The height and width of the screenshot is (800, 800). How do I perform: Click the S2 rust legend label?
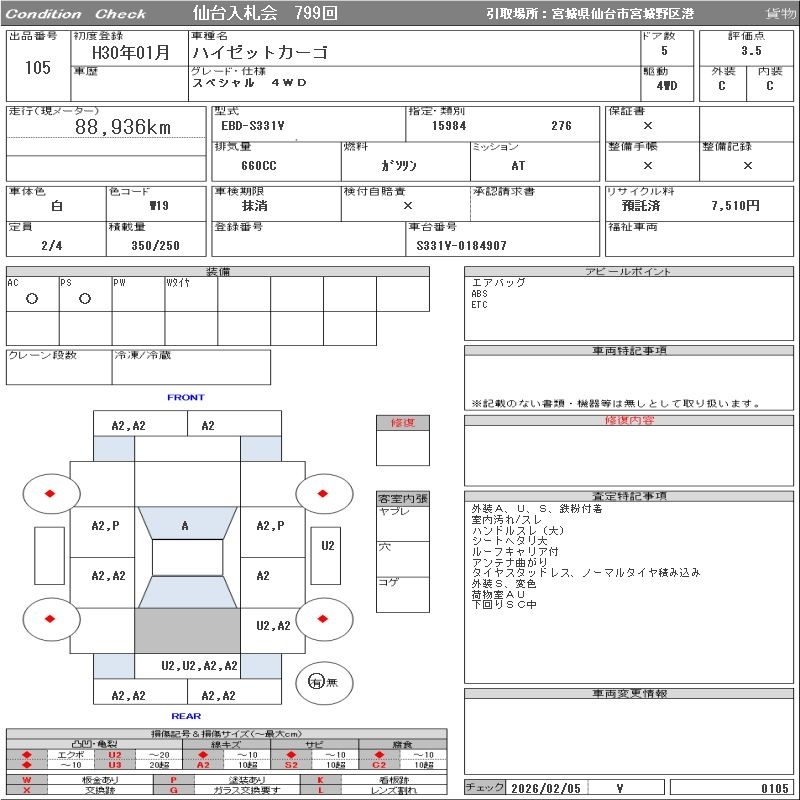point(291,765)
